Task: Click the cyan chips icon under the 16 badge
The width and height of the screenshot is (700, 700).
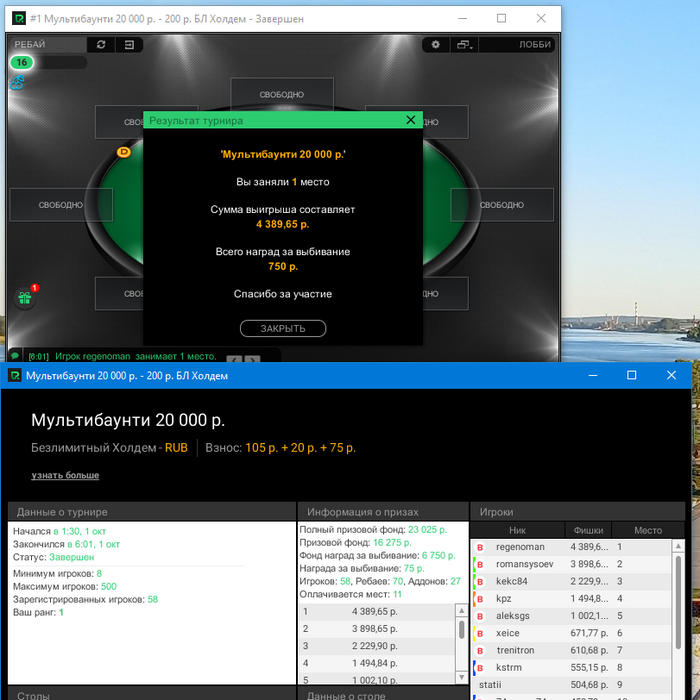Action: [17, 82]
